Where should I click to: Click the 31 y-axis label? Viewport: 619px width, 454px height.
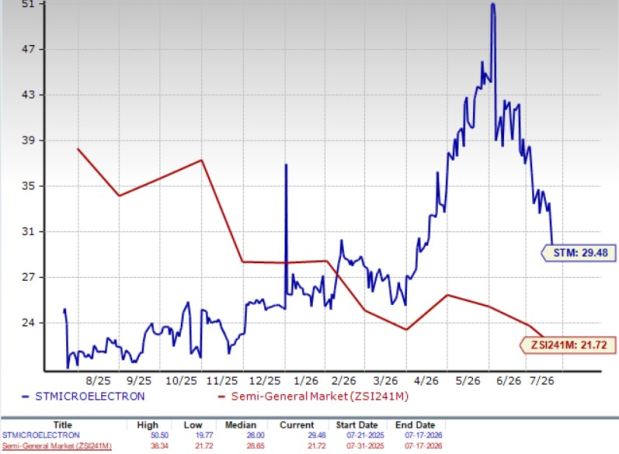pos(28,231)
